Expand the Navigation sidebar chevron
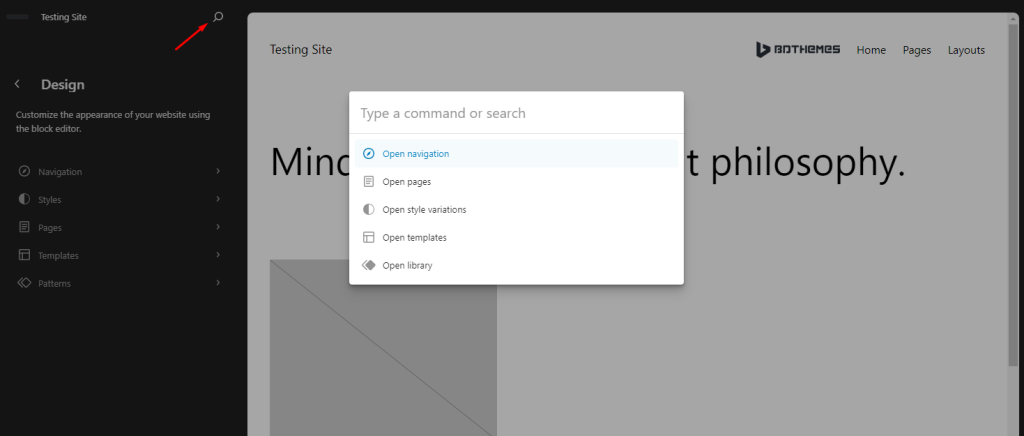Viewport: 1024px width, 436px height. pyautogui.click(x=218, y=172)
